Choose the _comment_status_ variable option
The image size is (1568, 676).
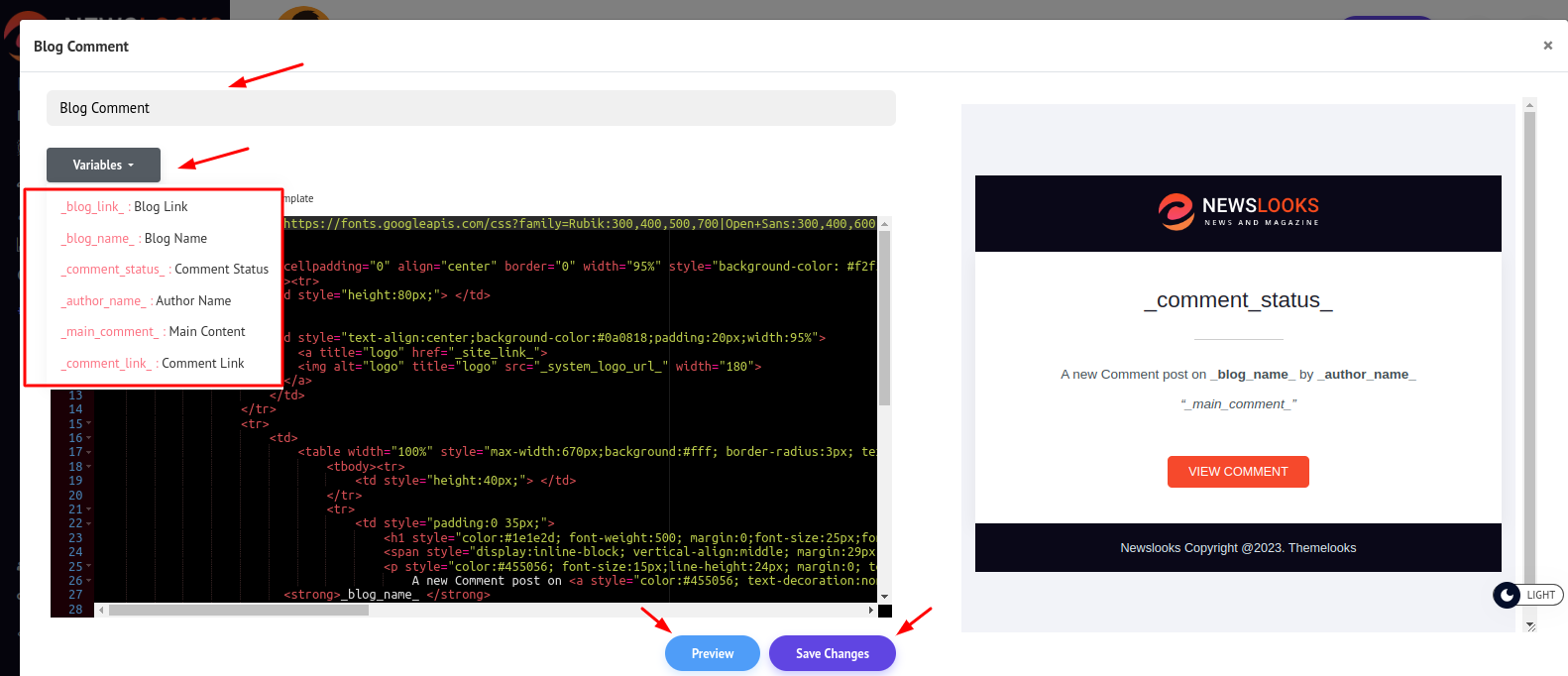coord(166,270)
